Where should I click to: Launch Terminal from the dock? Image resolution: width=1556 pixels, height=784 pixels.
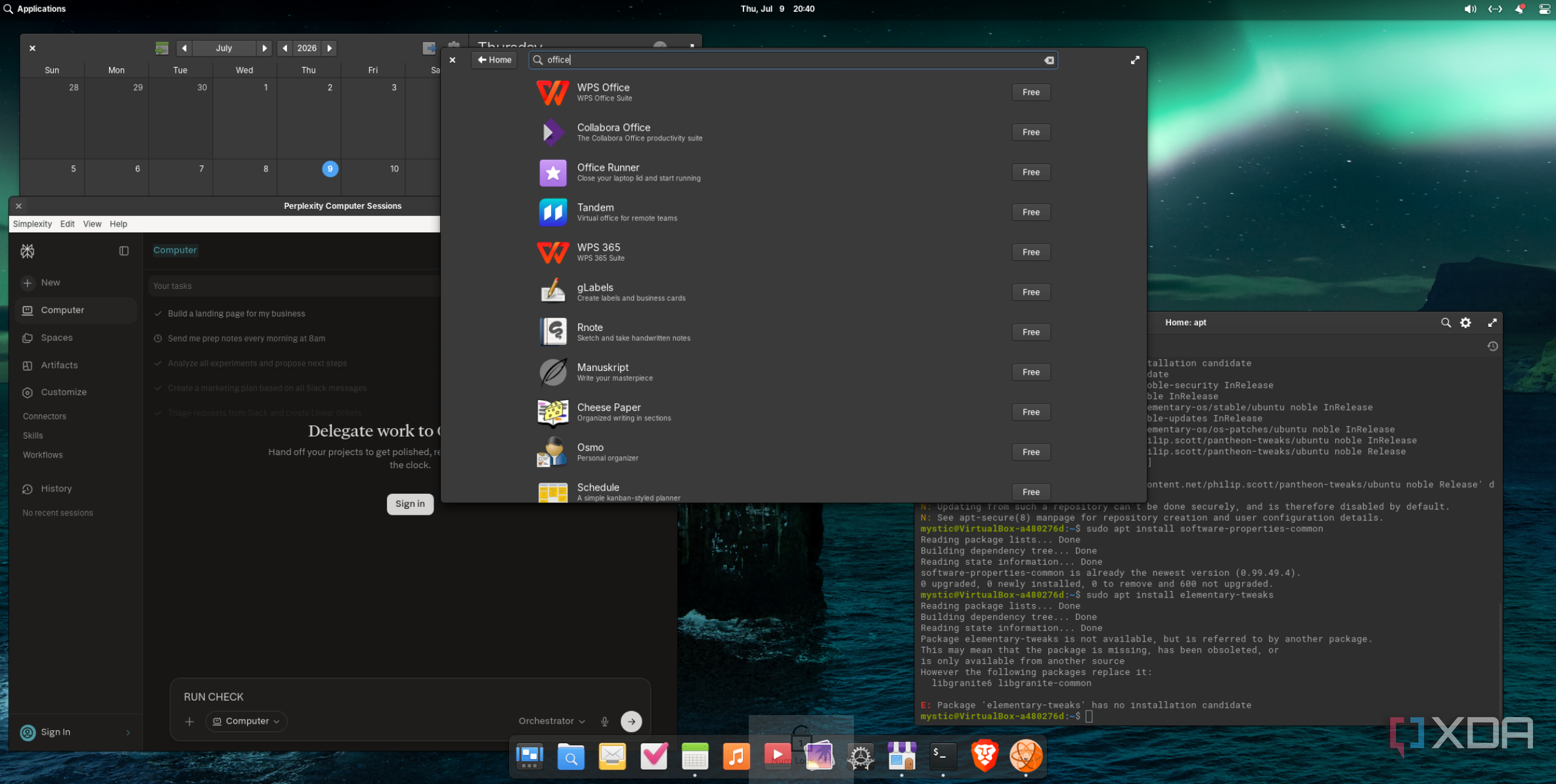coord(943,756)
